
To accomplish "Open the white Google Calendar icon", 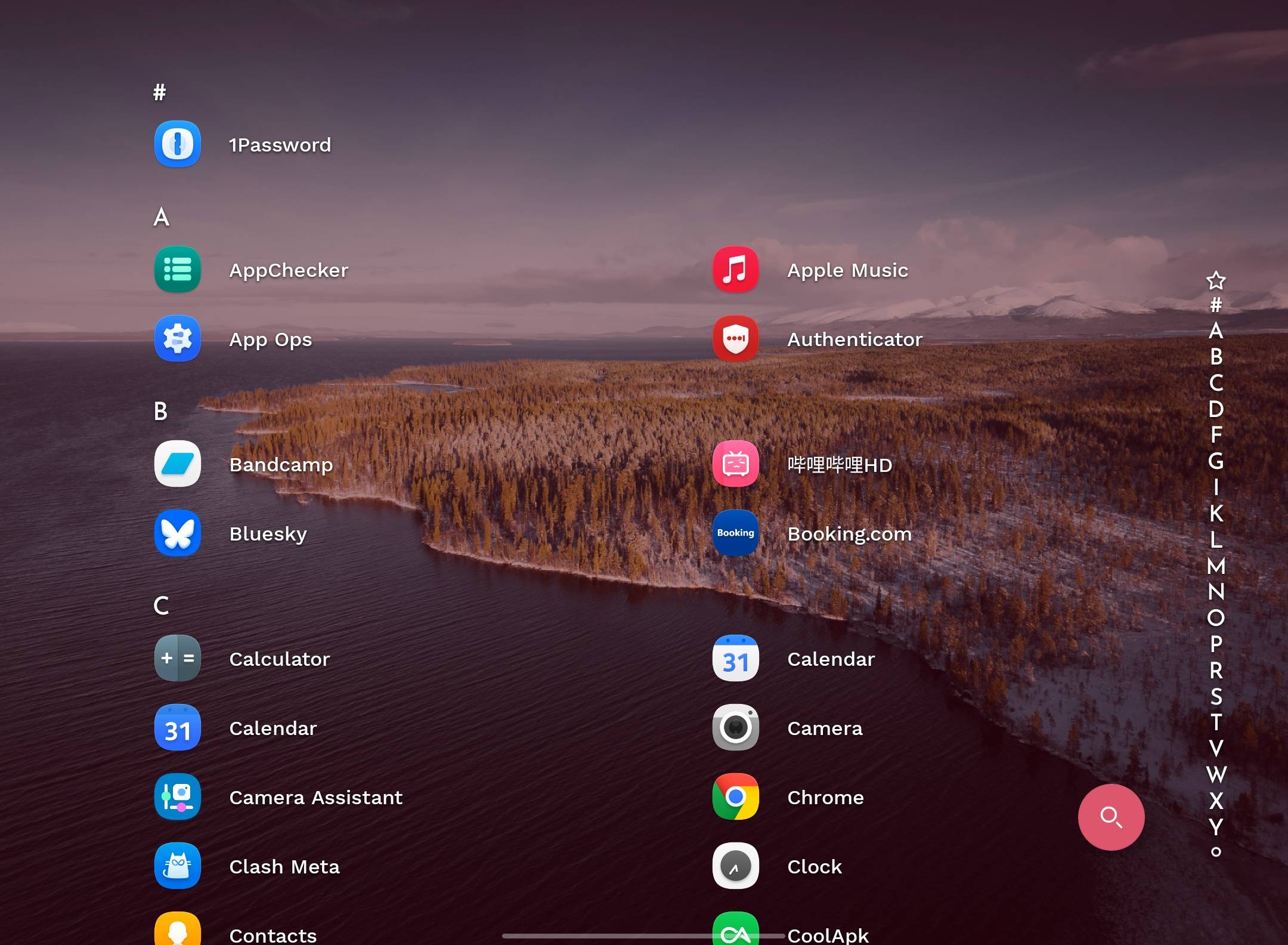I will 735,659.
